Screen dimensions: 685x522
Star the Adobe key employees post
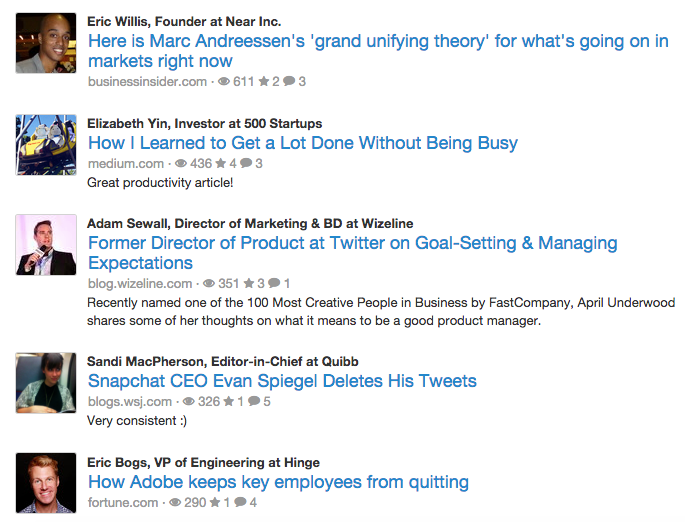[214, 503]
